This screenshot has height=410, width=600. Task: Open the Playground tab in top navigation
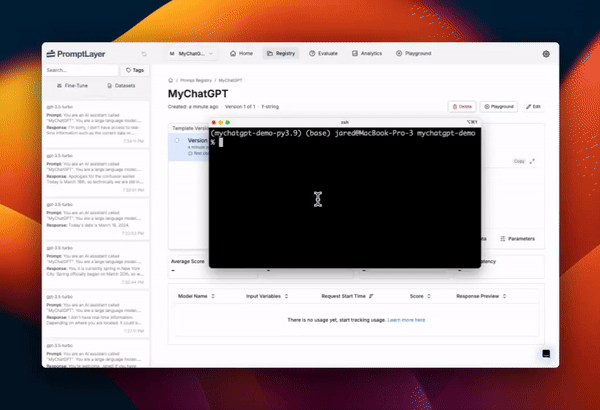tap(414, 53)
